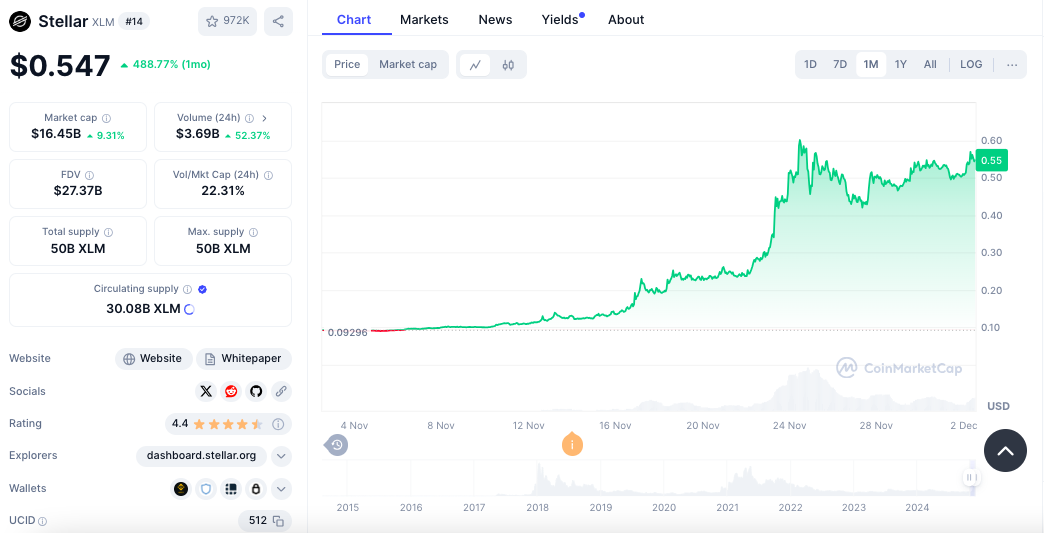
Task: Click the Total supply info icon
Action: (109, 232)
